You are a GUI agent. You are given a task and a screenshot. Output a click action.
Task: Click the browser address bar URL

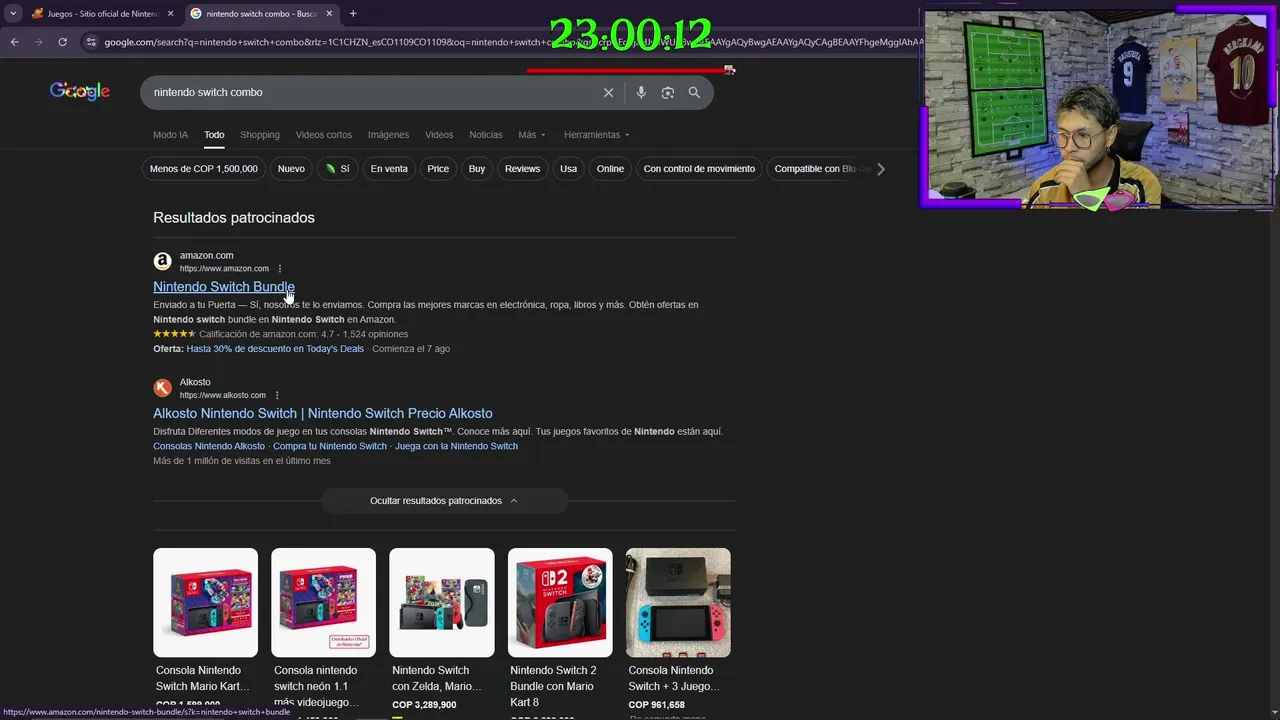coord(510,42)
